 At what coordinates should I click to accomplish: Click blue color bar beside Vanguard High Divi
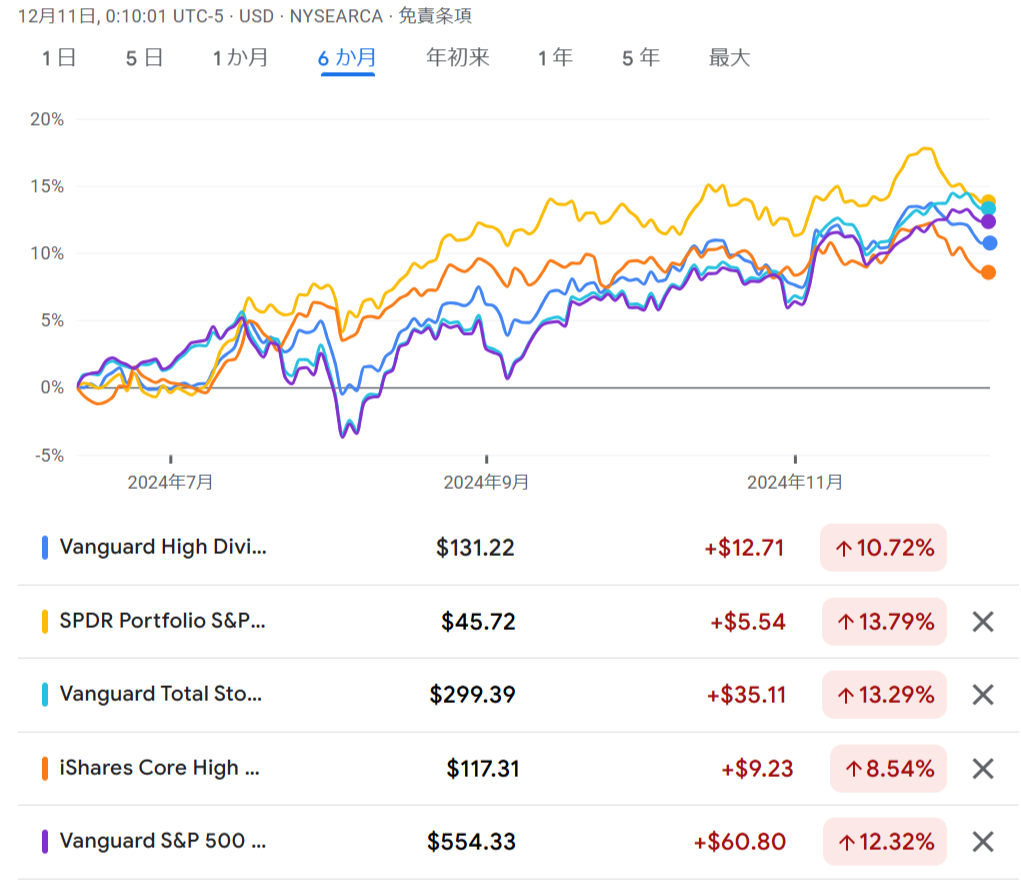coord(44,548)
